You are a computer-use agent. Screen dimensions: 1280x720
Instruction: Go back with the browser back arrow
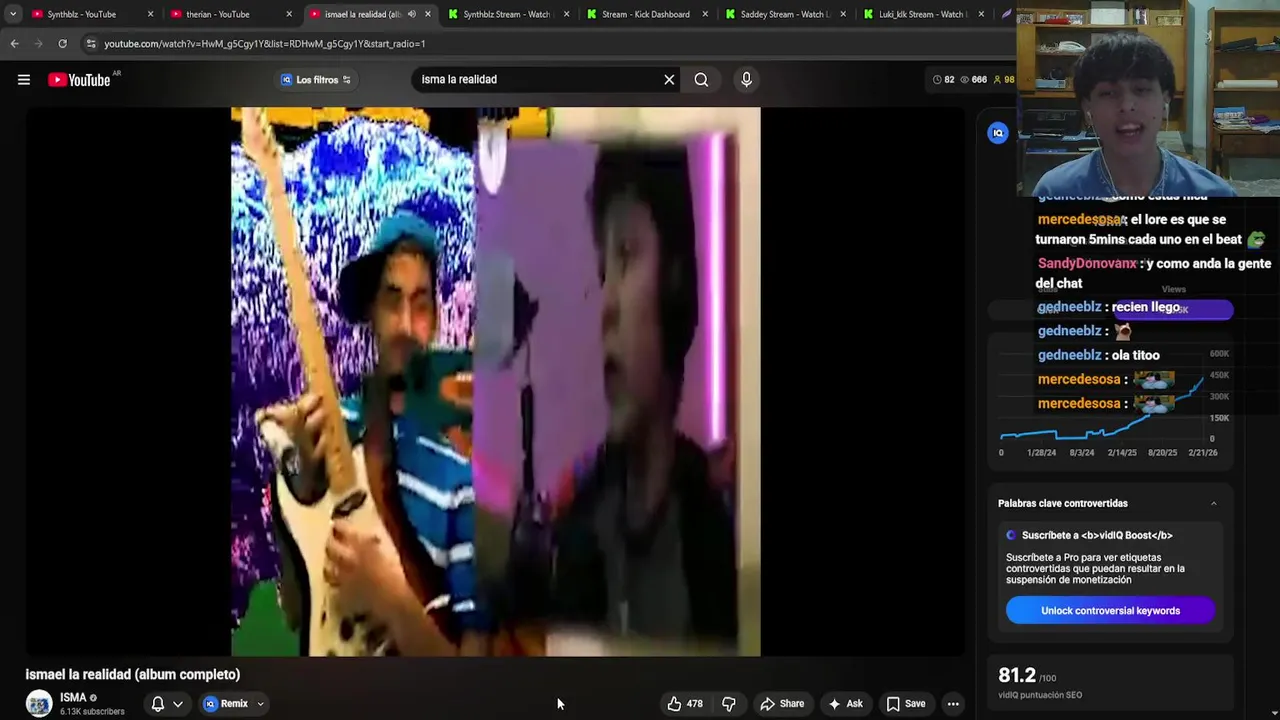(x=14, y=44)
